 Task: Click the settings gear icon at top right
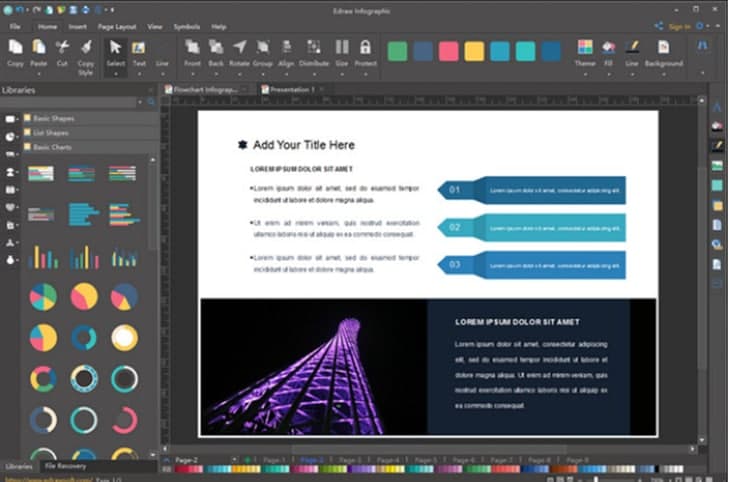(699, 26)
